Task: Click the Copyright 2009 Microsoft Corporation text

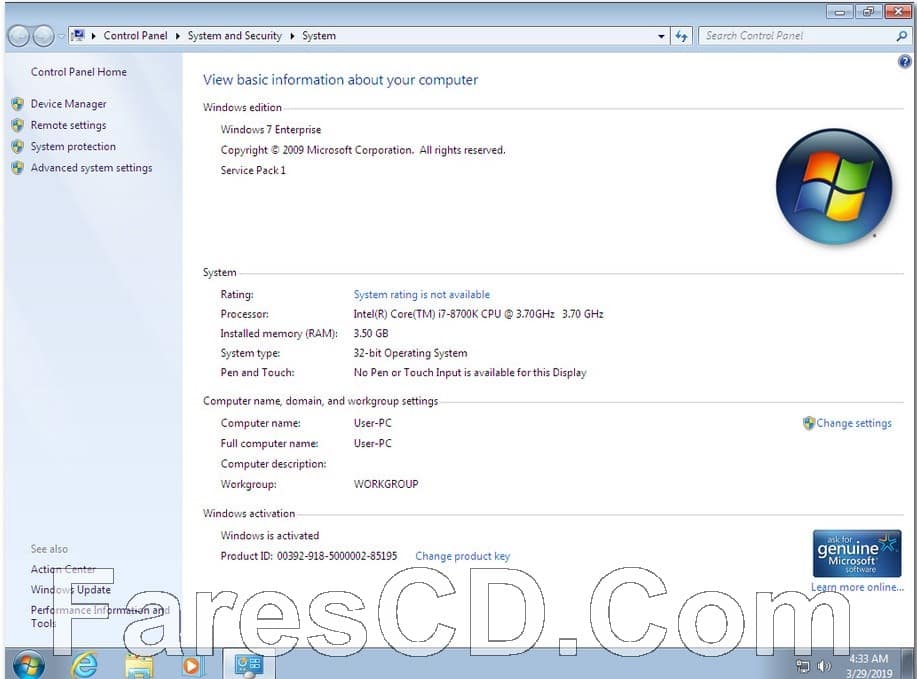Action: [363, 150]
